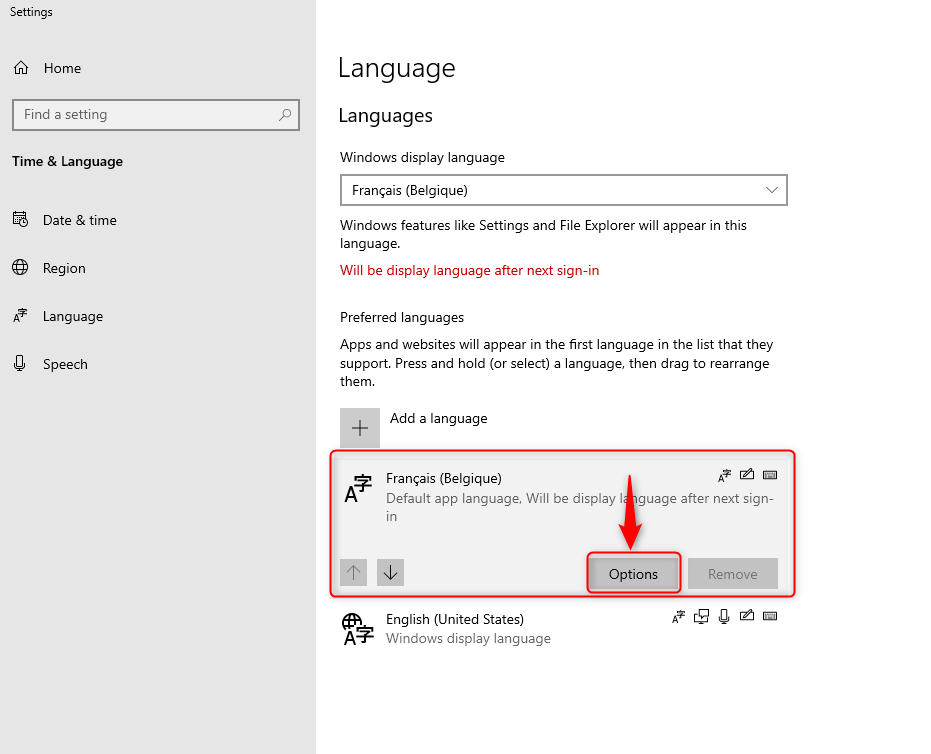Screen dimensions: 931x754
Task: Click the Remove button
Action: (x=733, y=574)
